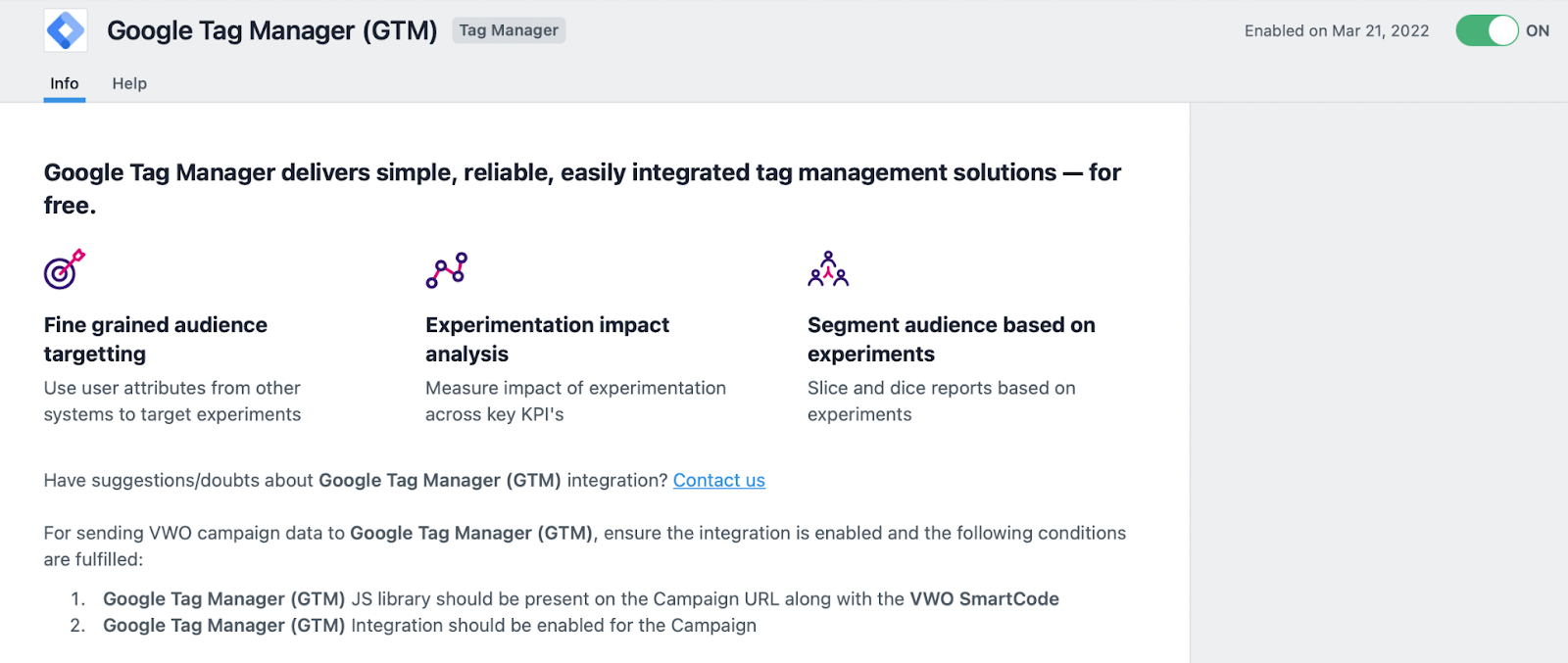Click 'Use user attributes from other systems' text
The width and height of the screenshot is (1568, 663).
tap(172, 402)
